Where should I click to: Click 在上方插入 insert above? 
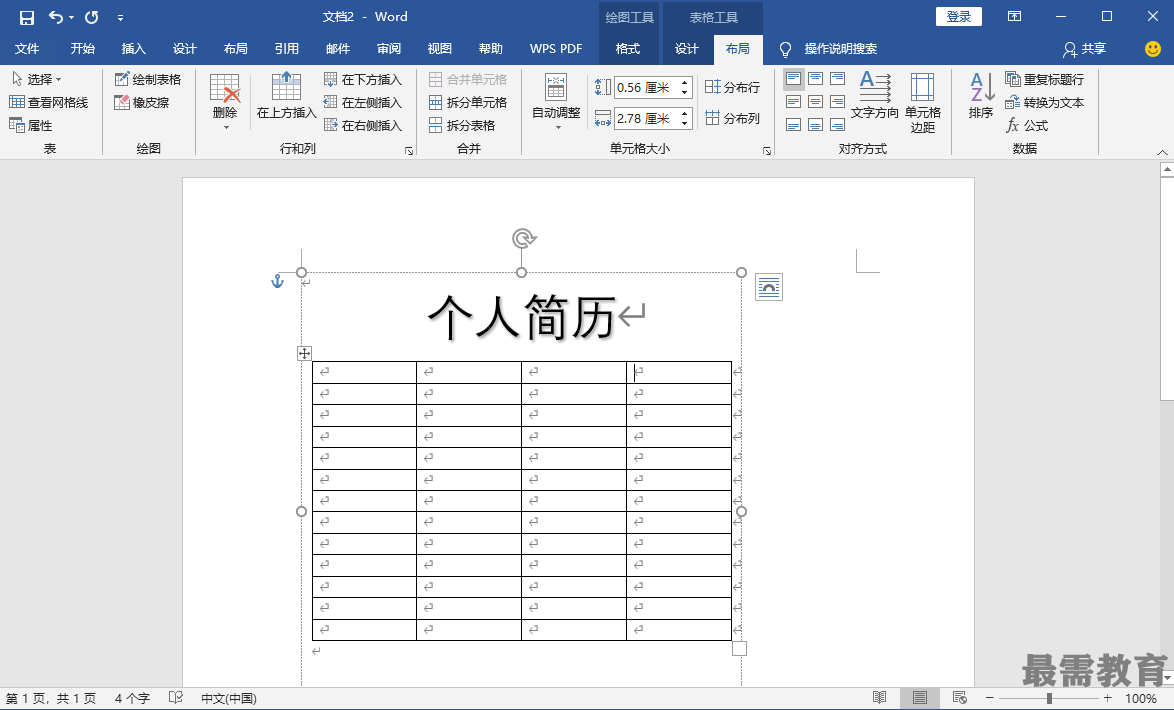tap(286, 96)
